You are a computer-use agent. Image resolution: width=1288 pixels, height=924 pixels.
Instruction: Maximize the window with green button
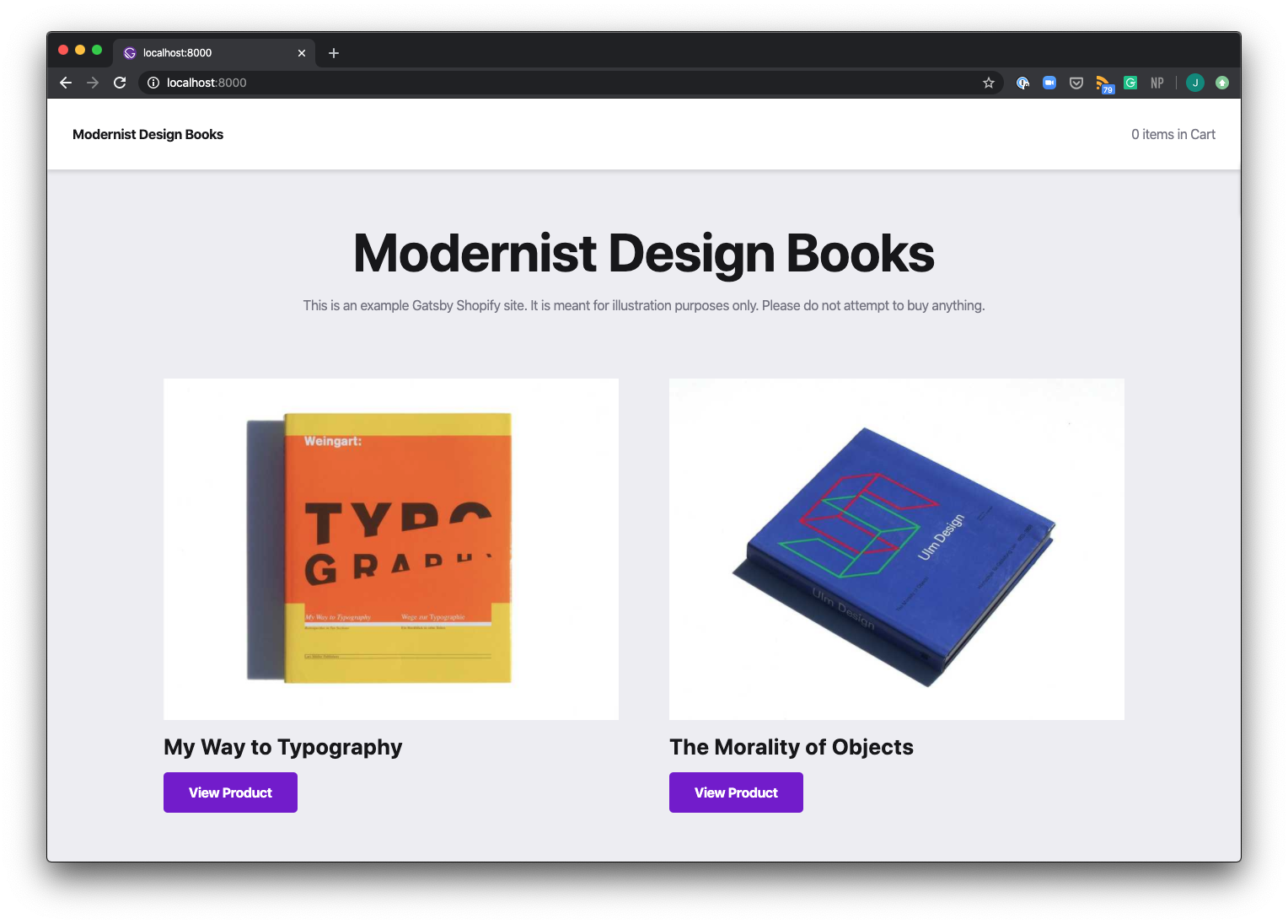coord(97,50)
